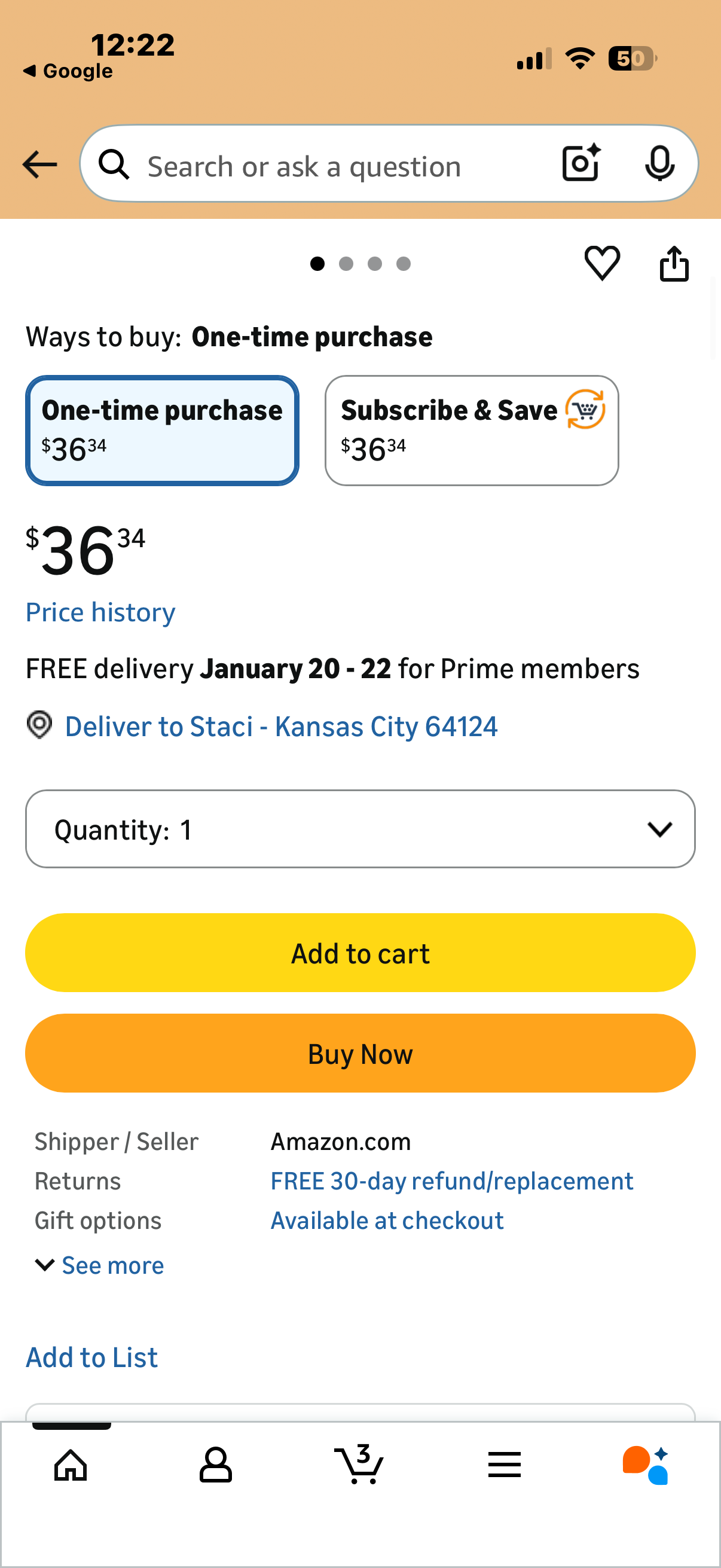Open the Rufus AI assistant icon
This screenshot has width=721, height=1568.
click(646, 1465)
